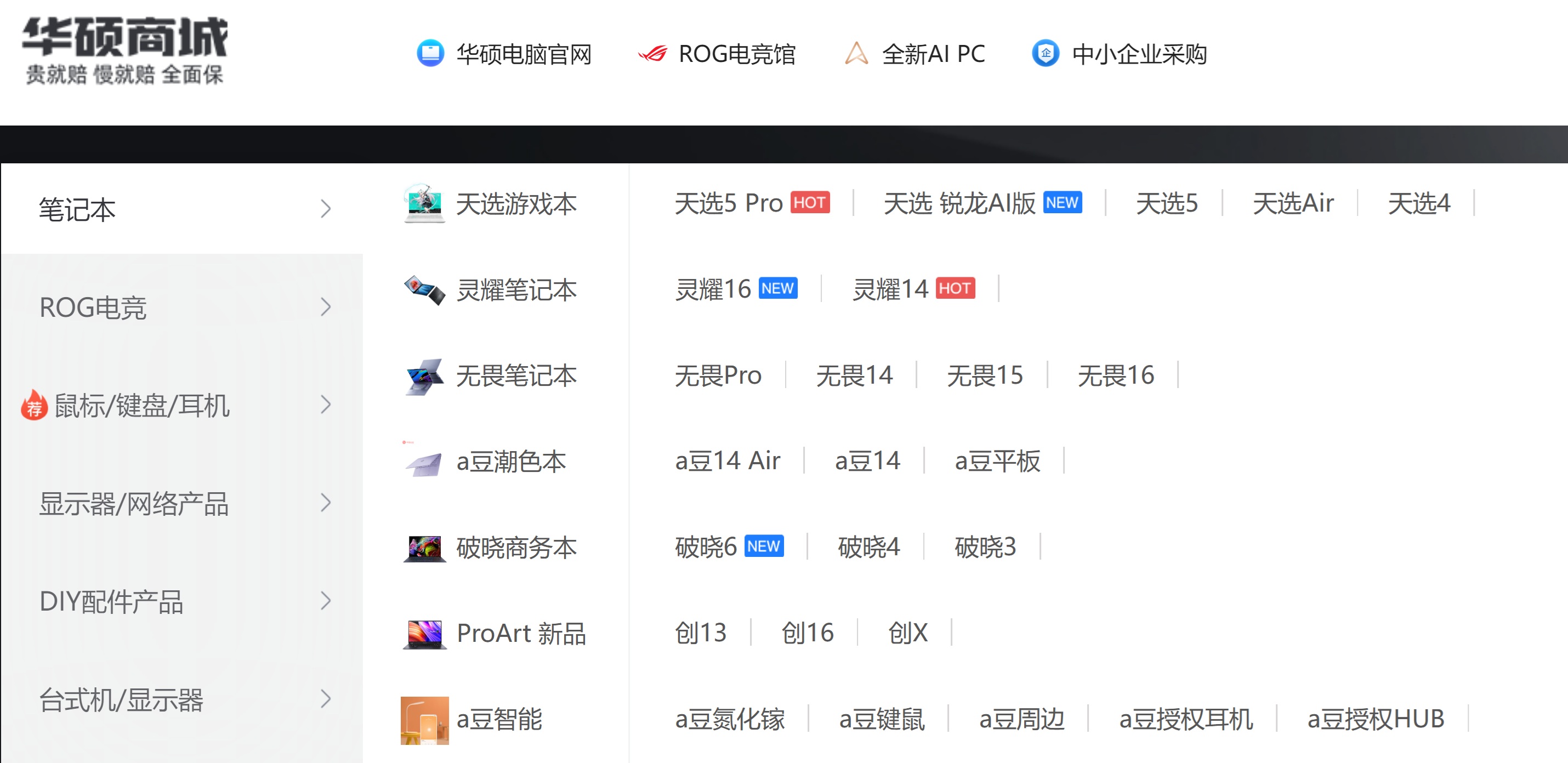Click the ProArt 新品 laptop thumbnail icon
Viewport: 1568px width, 763px height.
(x=424, y=634)
